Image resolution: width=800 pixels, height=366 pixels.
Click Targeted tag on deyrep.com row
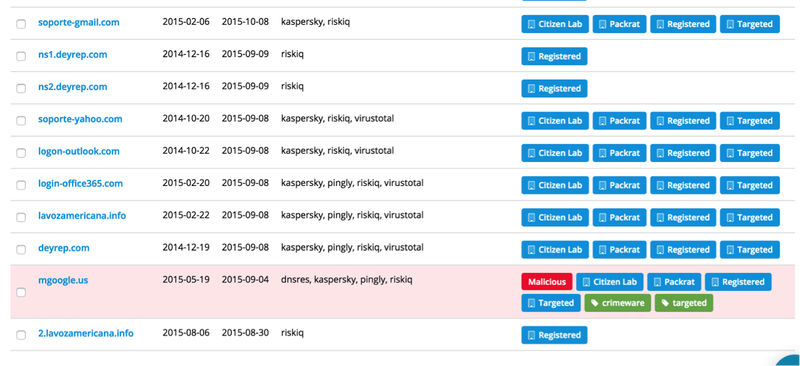point(750,249)
